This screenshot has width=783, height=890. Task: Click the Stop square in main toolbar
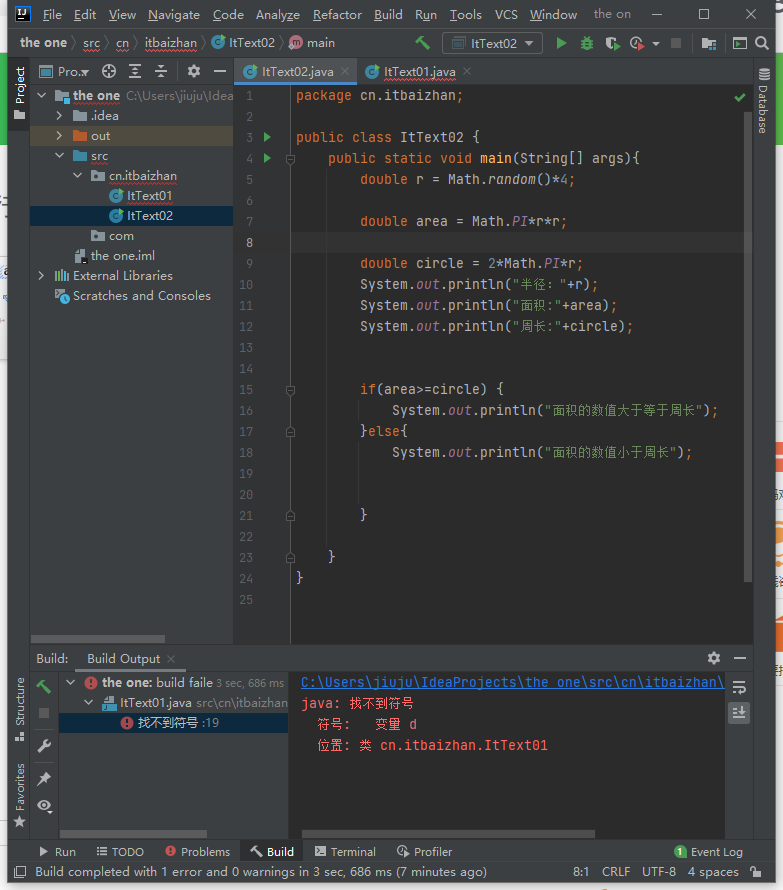[x=676, y=43]
